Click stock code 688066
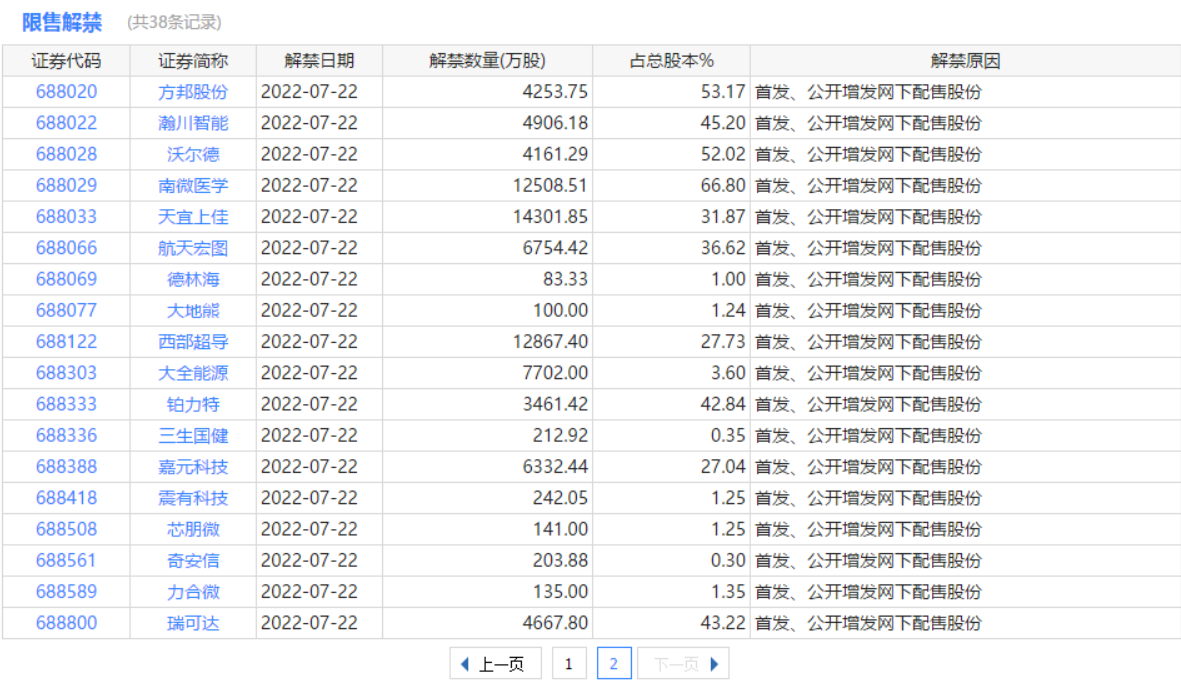The height and width of the screenshot is (689, 1181). tap(66, 248)
